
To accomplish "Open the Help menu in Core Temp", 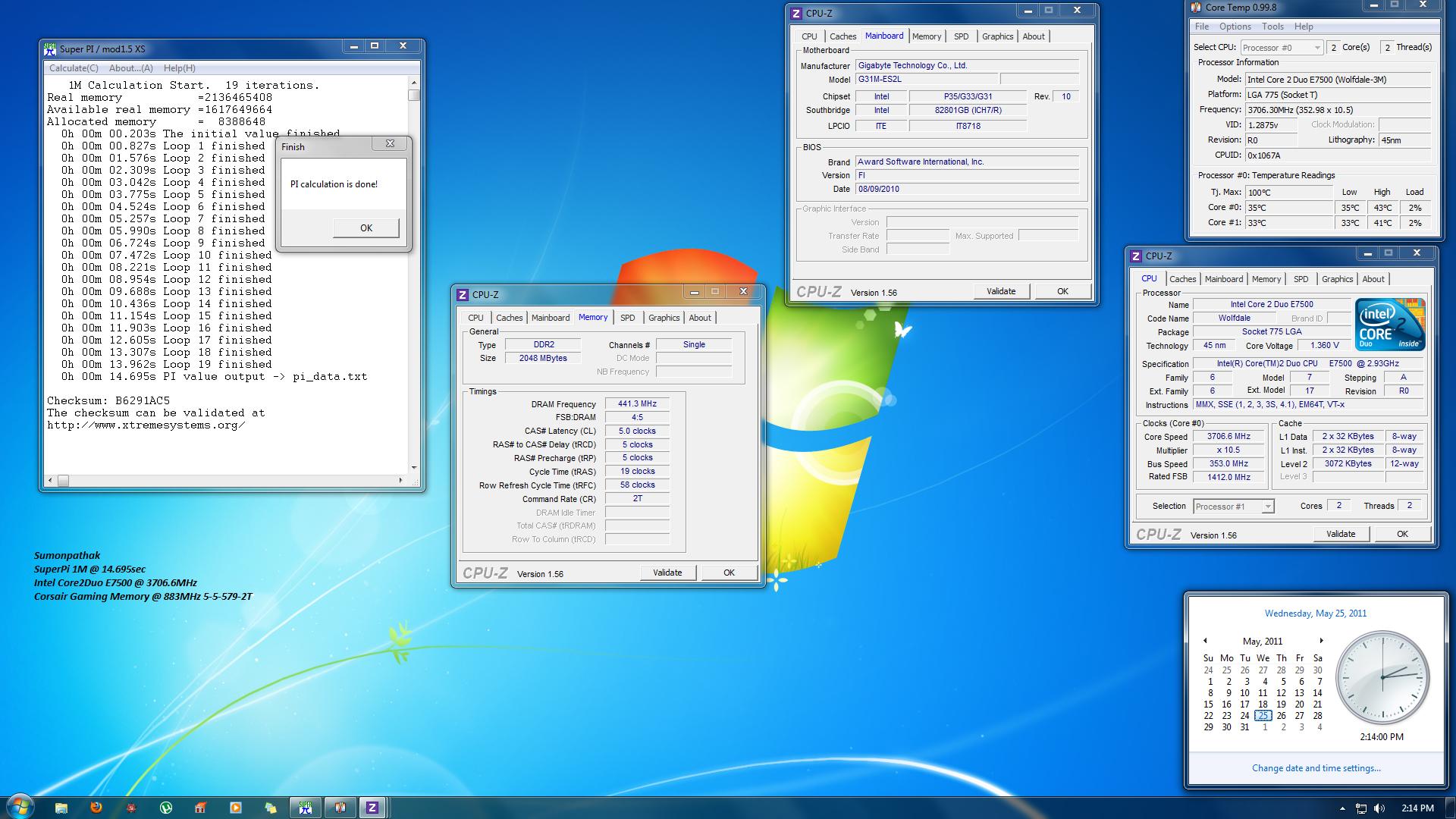I will [x=1304, y=26].
